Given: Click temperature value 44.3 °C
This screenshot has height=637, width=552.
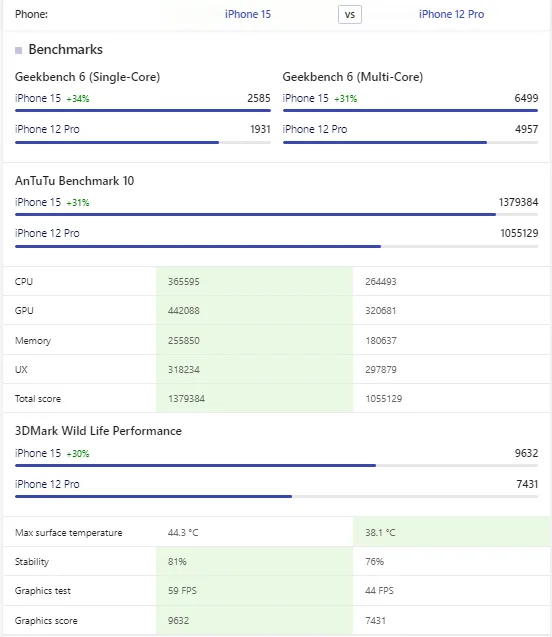Looking at the screenshot, I should pyautogui.click(x=183, y=533).
